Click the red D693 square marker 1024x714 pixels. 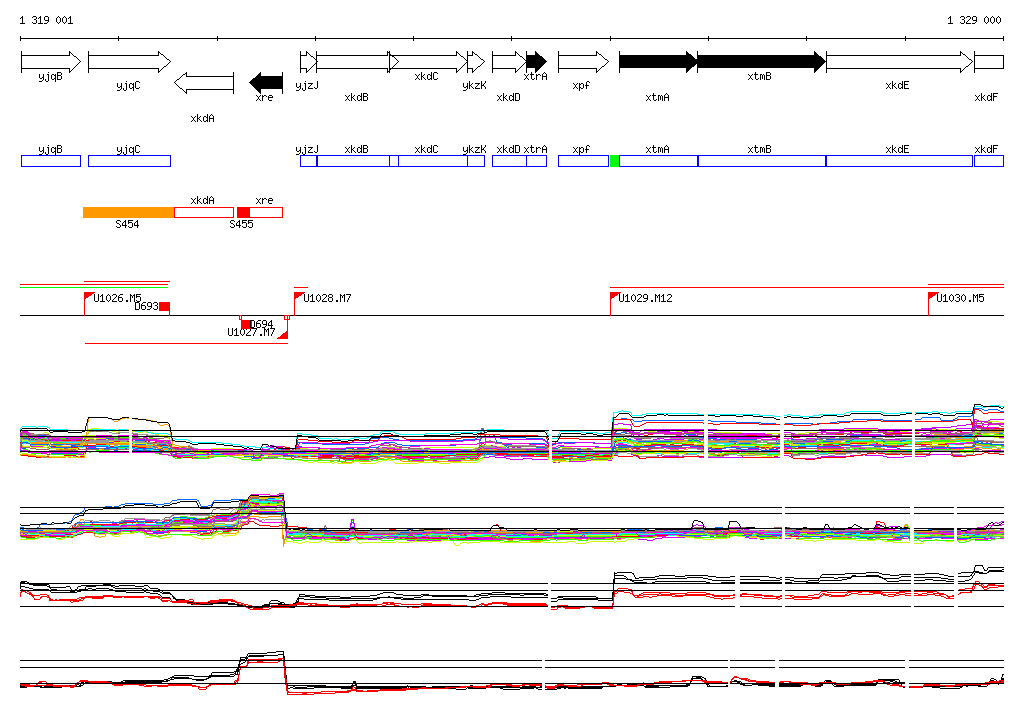pyautogui.click(x=165, y=307)
